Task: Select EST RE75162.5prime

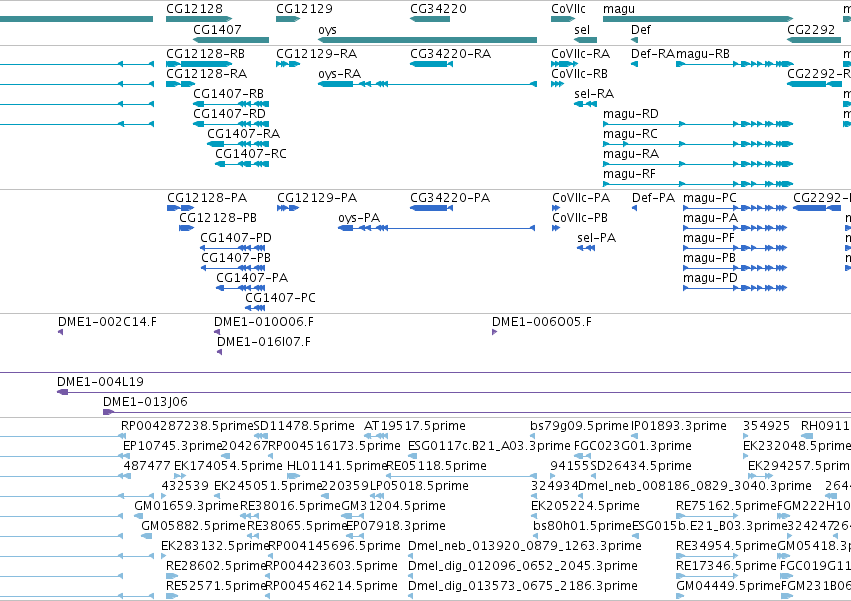Action: click(707, 516)
